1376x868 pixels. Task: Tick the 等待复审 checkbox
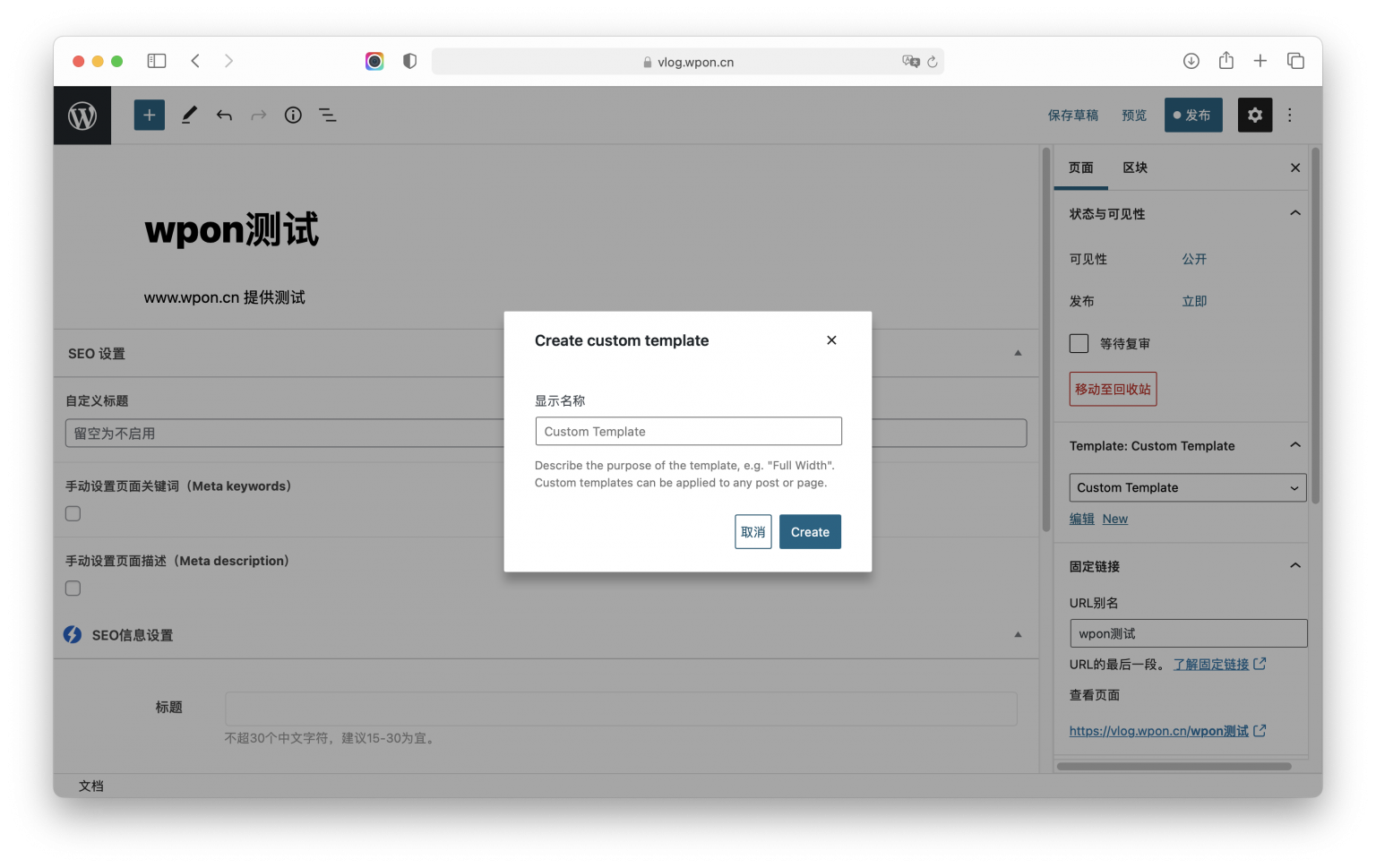point(1079,343)
